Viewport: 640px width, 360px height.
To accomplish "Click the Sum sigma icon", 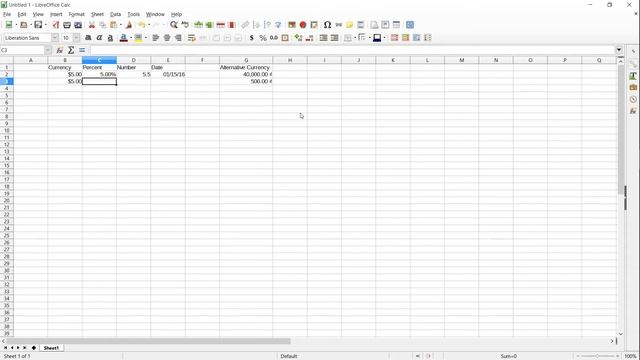I will tap(71, 50).
